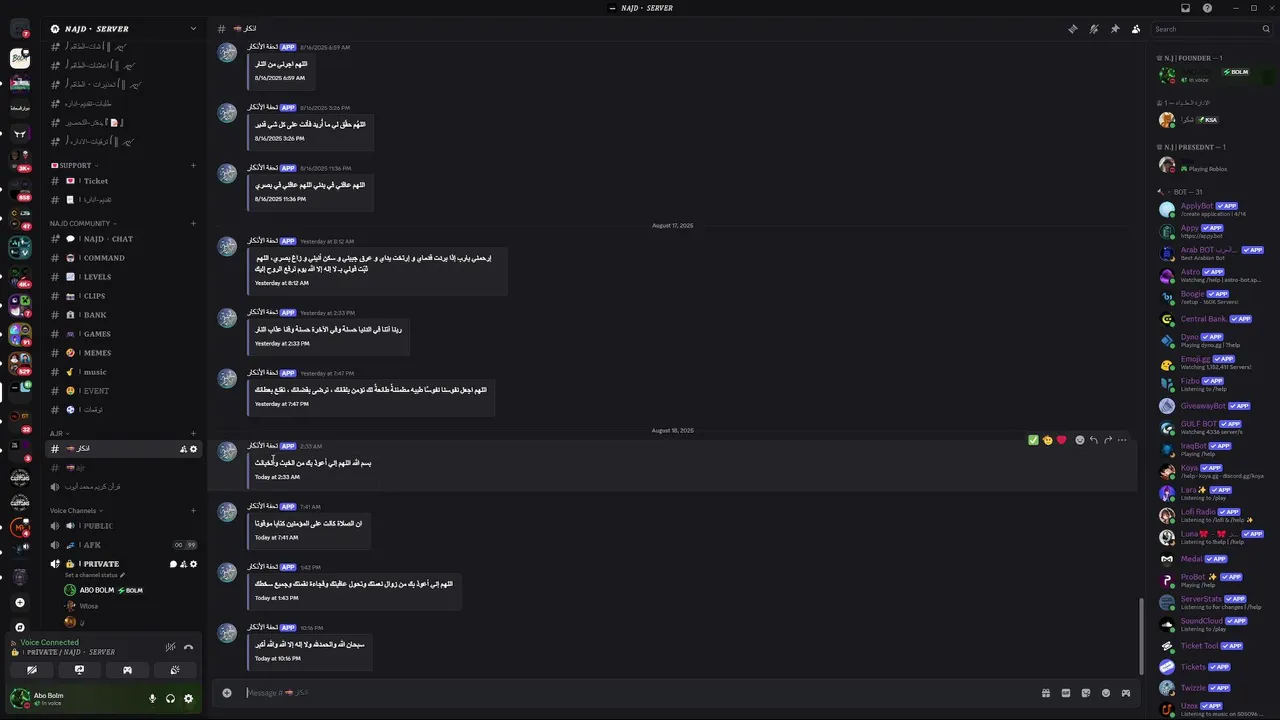The image size is (1280, 720).
Task: Open User Settings gear beside Abo Bolm
Action: (188, 699)
